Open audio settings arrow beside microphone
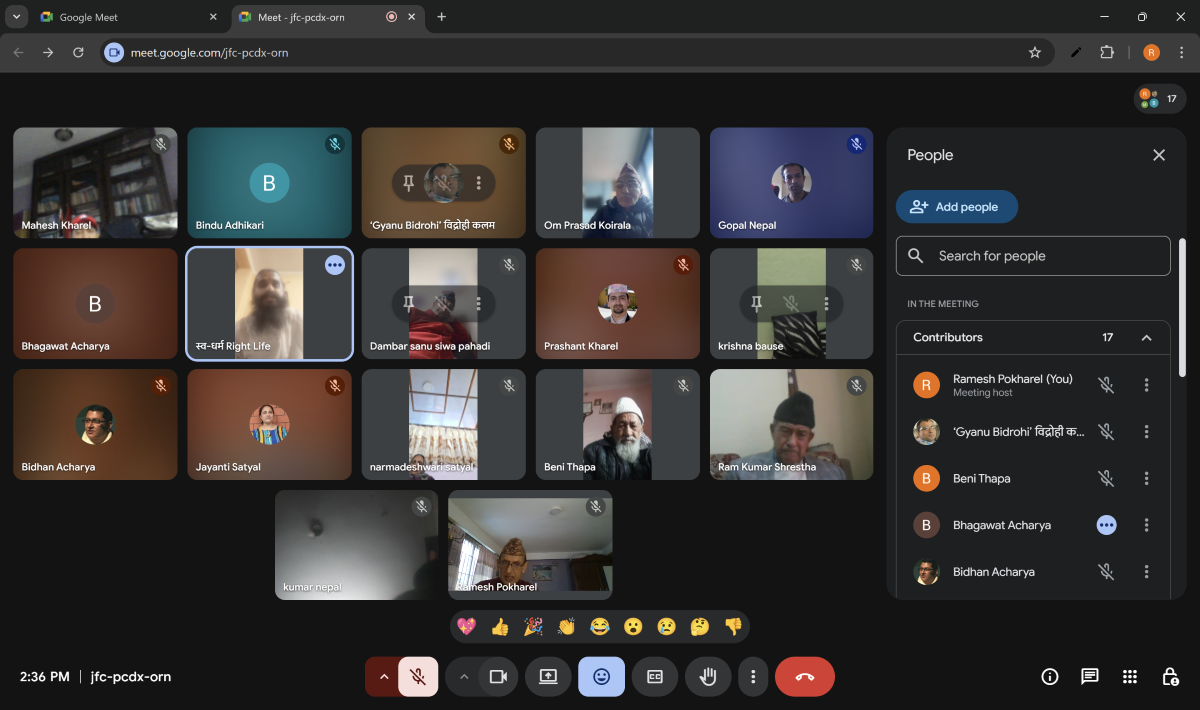Screen dimensions: 1200x710 click(383, 677)
